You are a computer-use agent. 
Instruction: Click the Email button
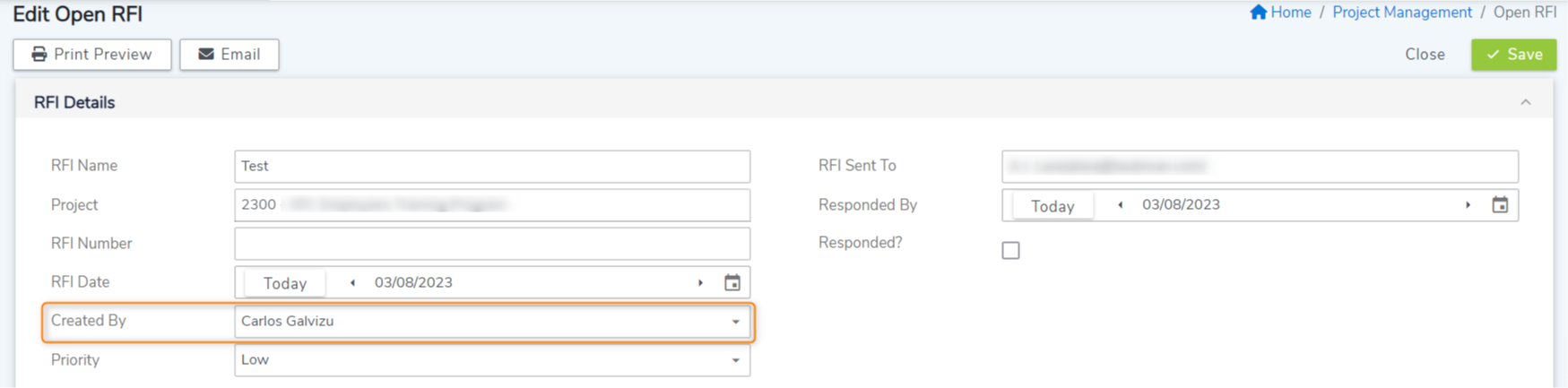[230, 55]
